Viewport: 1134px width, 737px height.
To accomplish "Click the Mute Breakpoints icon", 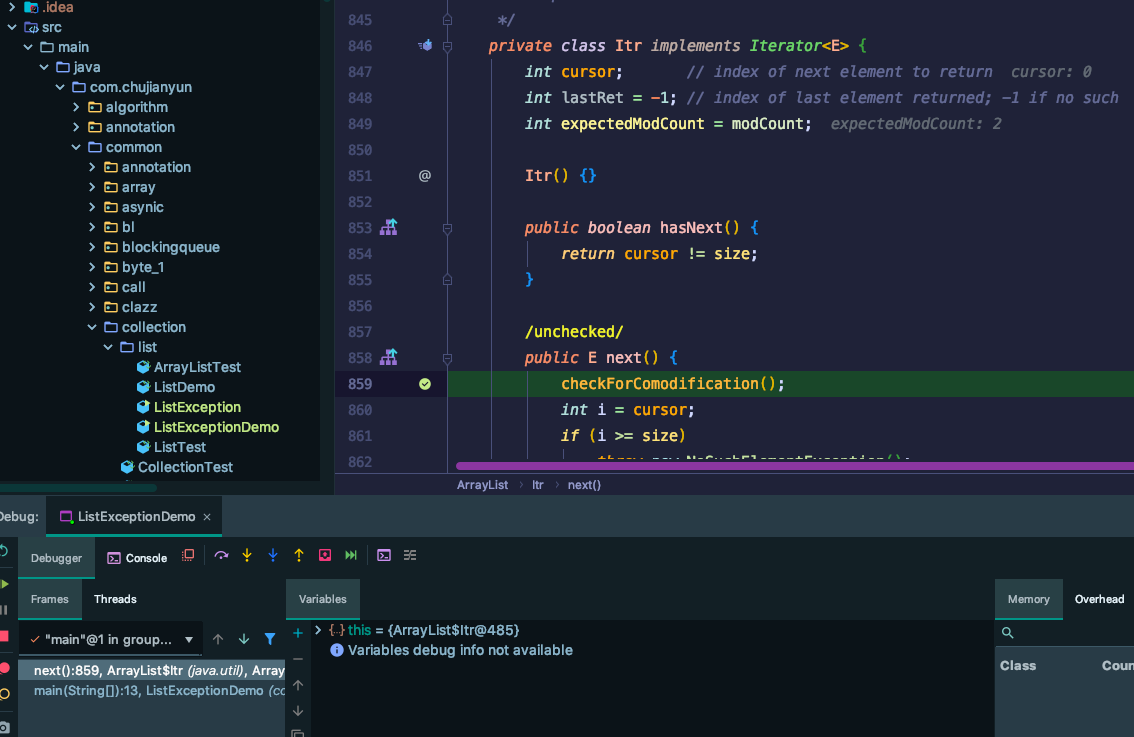I will 5,694.
